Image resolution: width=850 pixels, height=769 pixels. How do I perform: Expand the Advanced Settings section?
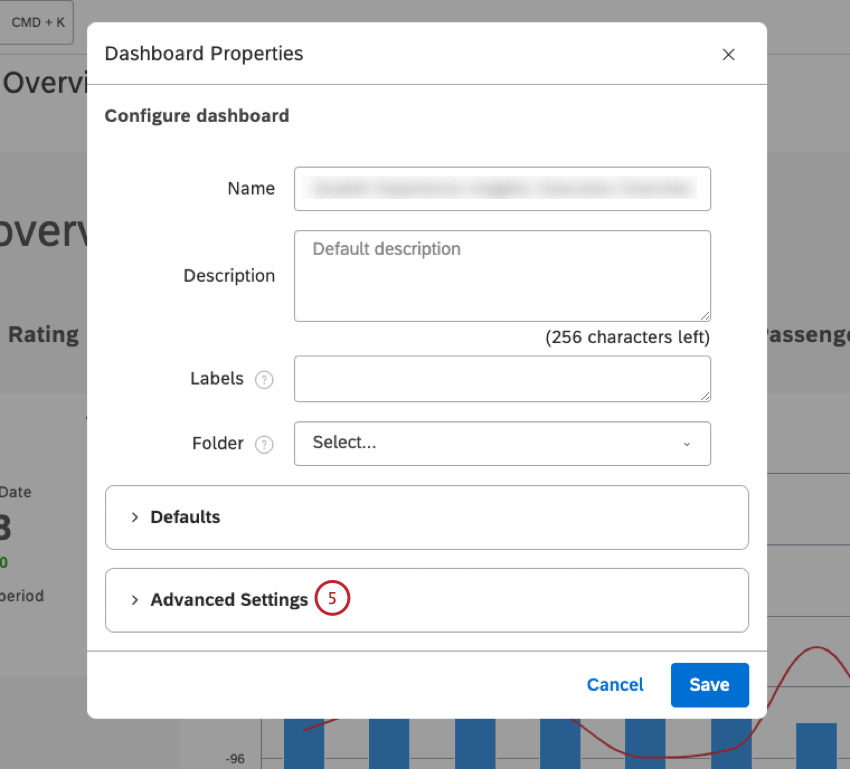click(x=228, y=599)
